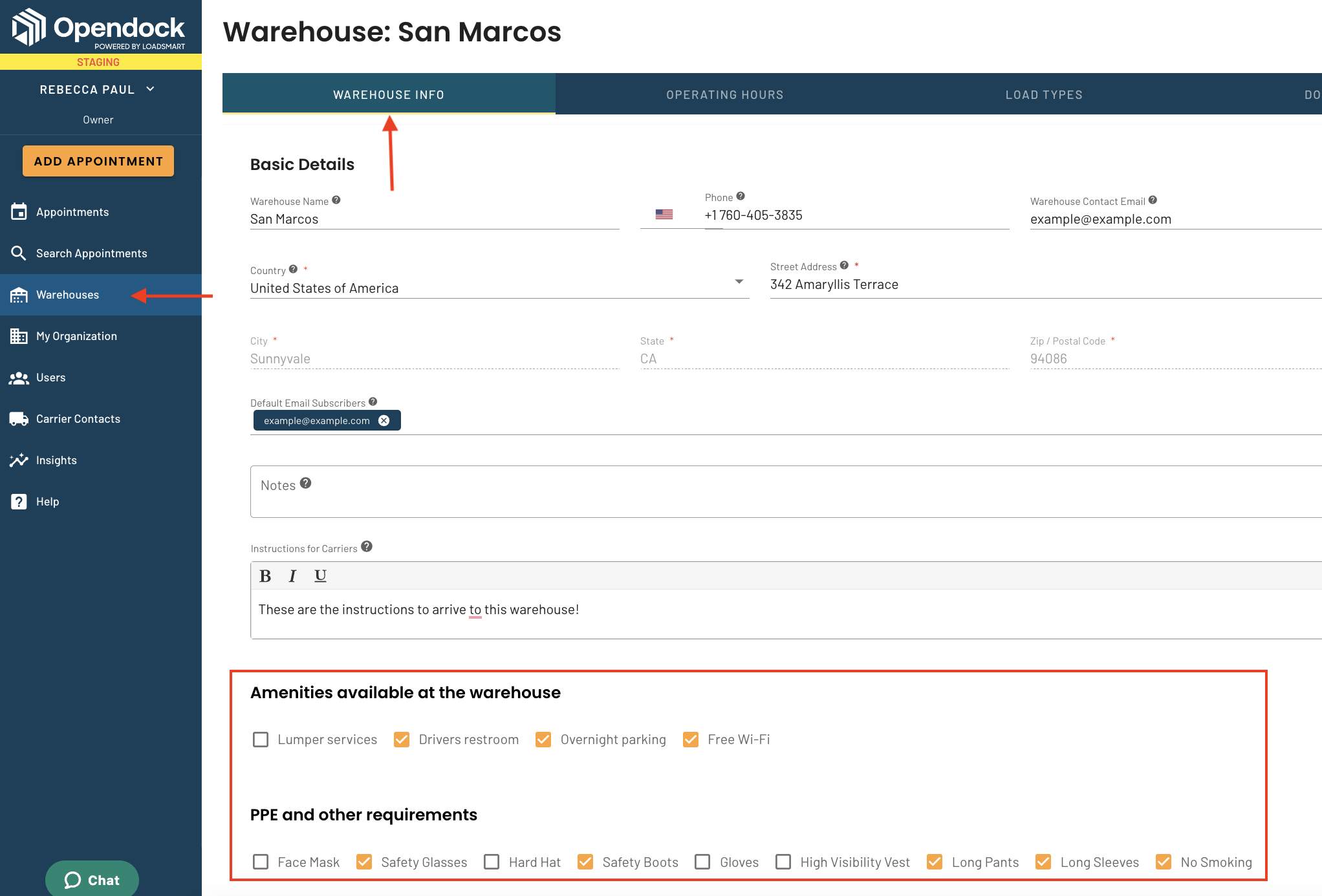1322x896 pixels.
Task: Open Insights chart icon
Action: 19,460
